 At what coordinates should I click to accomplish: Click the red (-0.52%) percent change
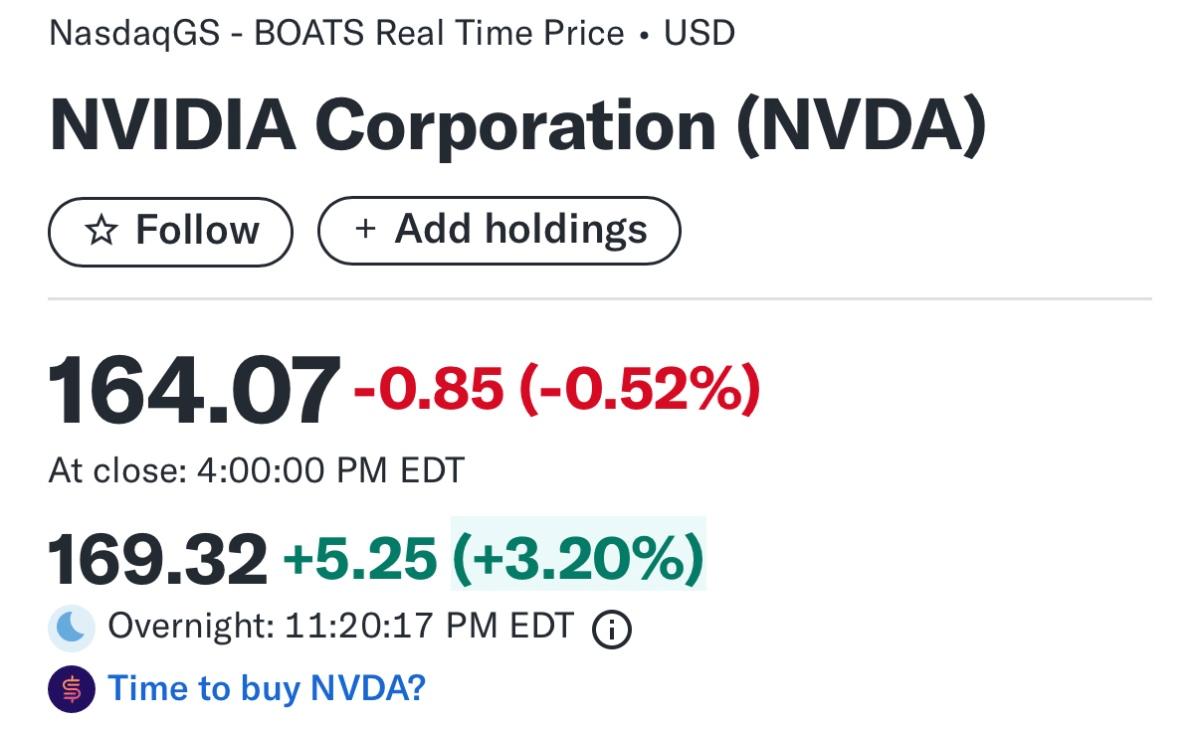point(639,388)
